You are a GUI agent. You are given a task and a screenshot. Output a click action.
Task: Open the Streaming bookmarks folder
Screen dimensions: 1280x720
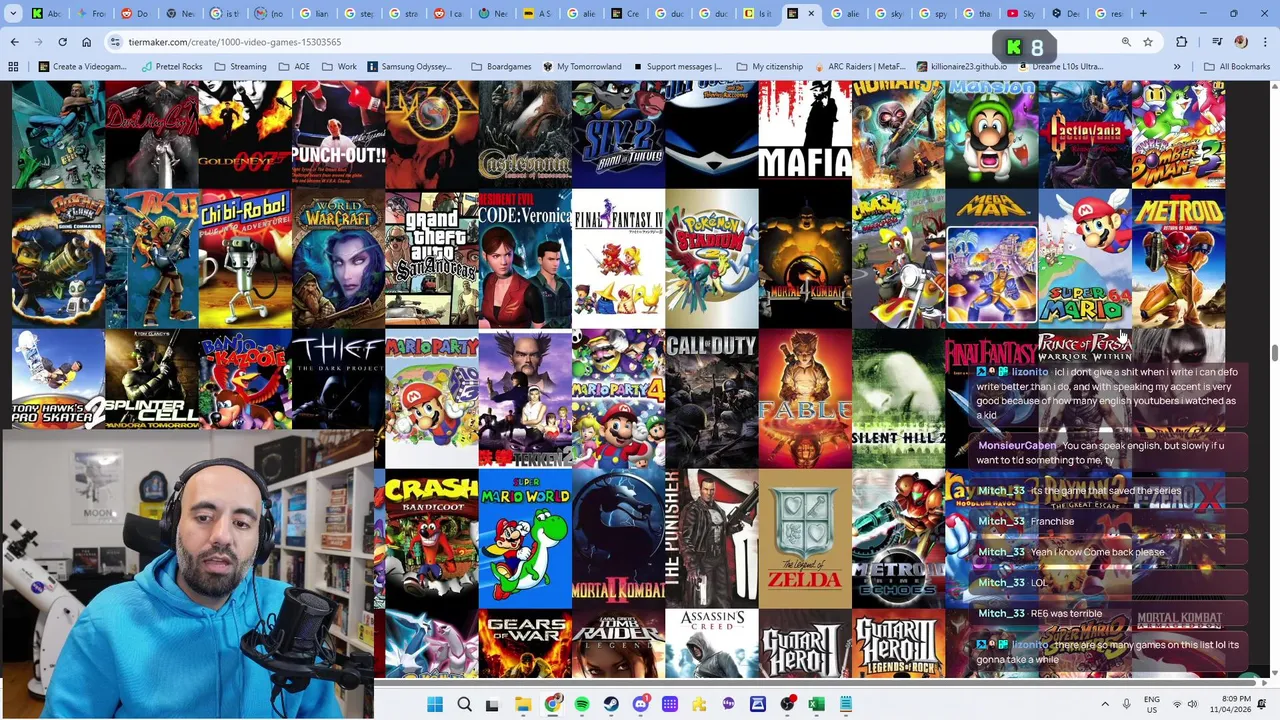point(241,67)
